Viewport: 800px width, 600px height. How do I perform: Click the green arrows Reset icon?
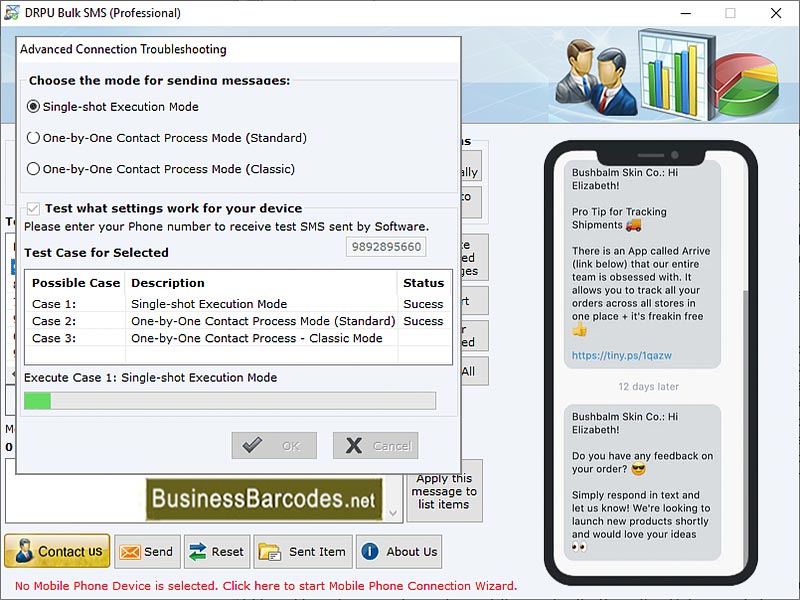pyautogui.click(x=197, y=552)
